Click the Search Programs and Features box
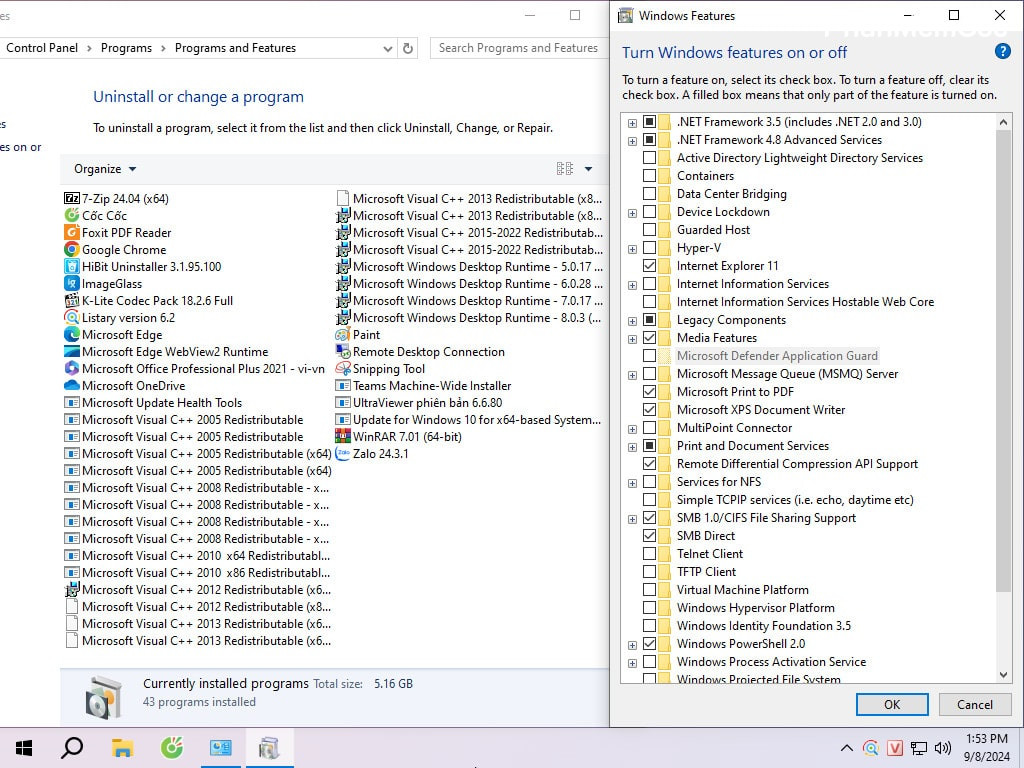This screenshot has height=768, width=1024. coord(518,48)
